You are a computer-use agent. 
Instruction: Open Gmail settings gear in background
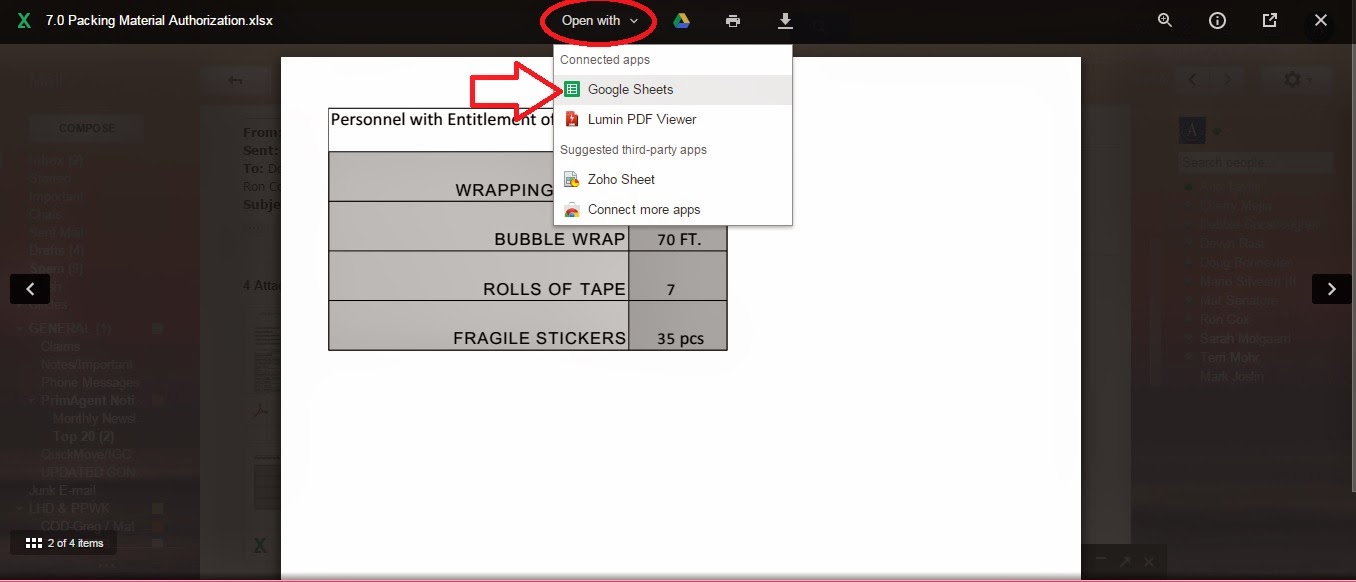click(x=1293, y=79)
